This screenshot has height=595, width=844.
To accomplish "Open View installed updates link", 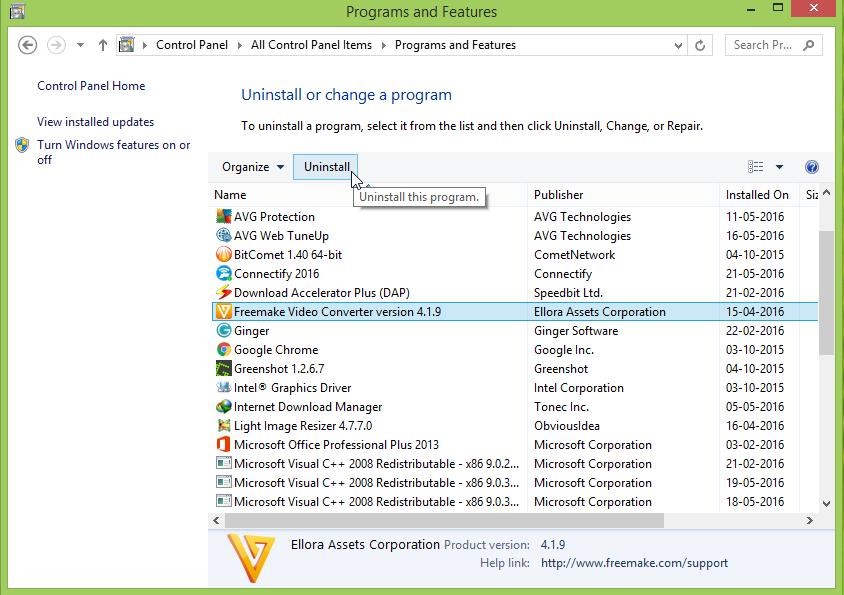I will 95,122.
